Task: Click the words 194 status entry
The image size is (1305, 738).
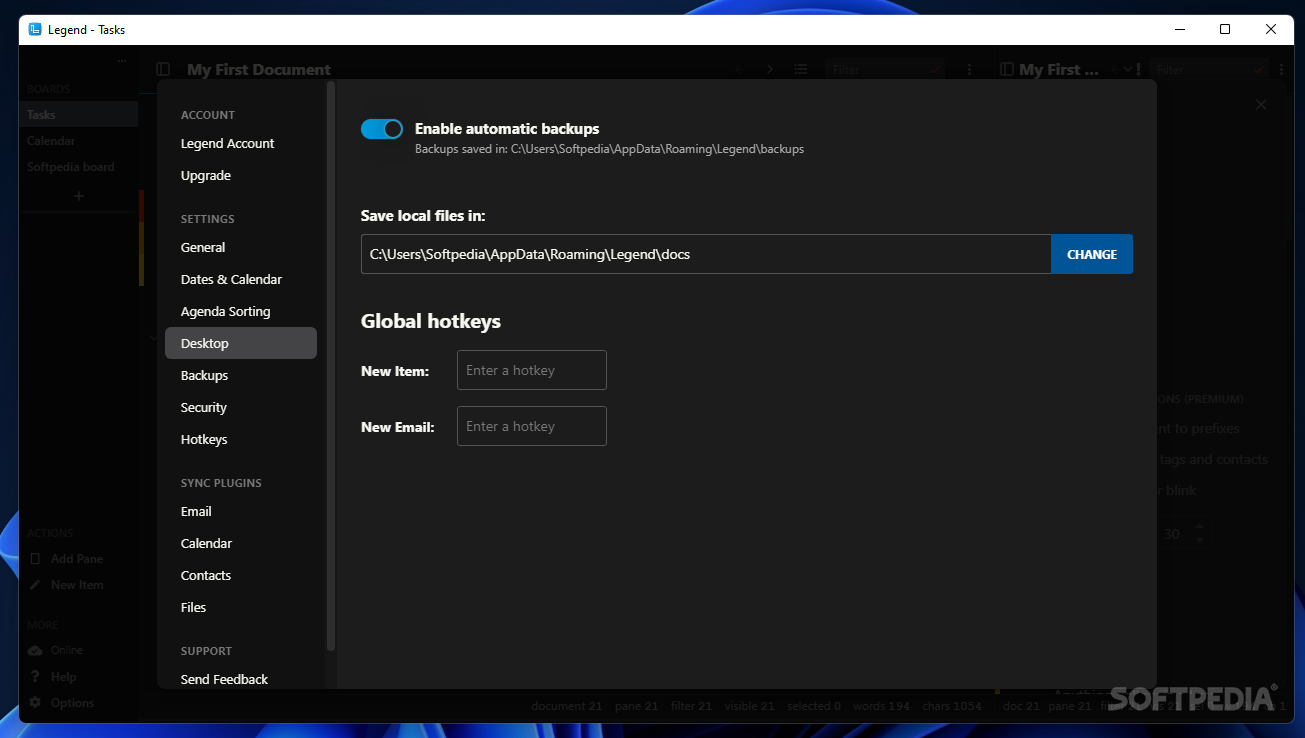Action: click(881, 706)
